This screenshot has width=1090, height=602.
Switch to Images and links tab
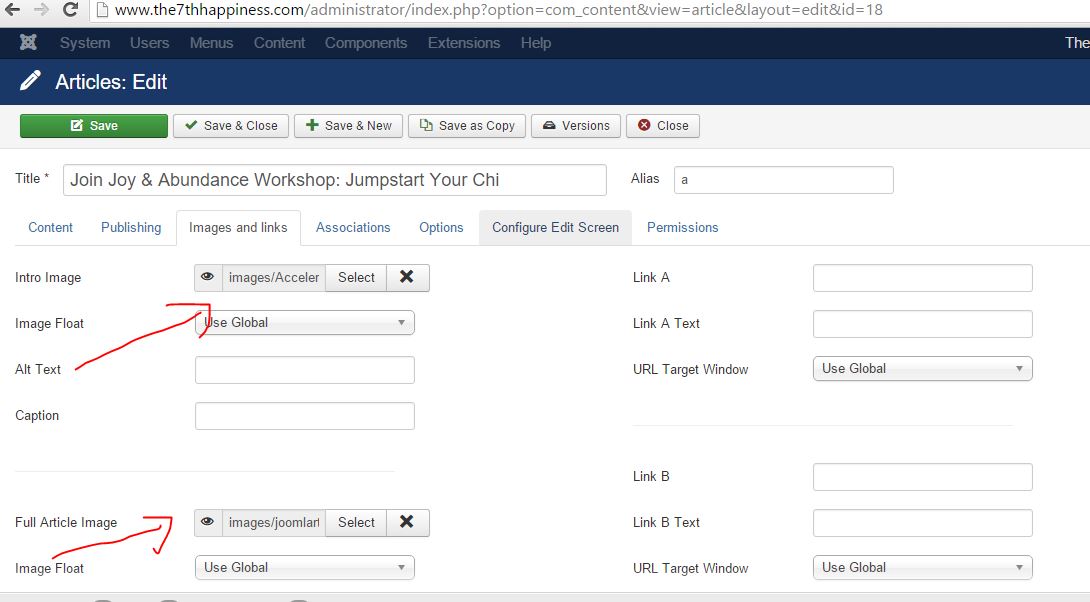(x=238, y=227)
